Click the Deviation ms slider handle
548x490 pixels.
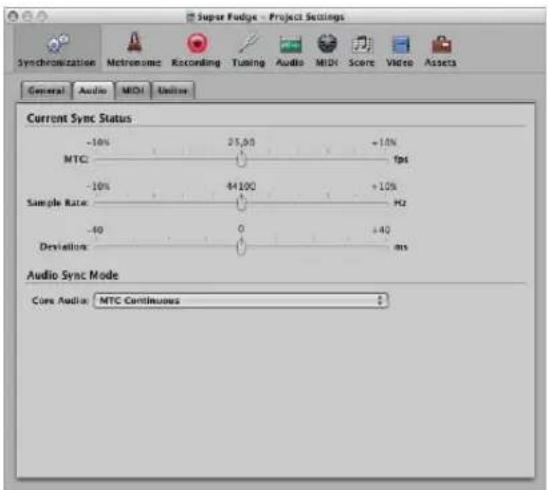(241, 247)
